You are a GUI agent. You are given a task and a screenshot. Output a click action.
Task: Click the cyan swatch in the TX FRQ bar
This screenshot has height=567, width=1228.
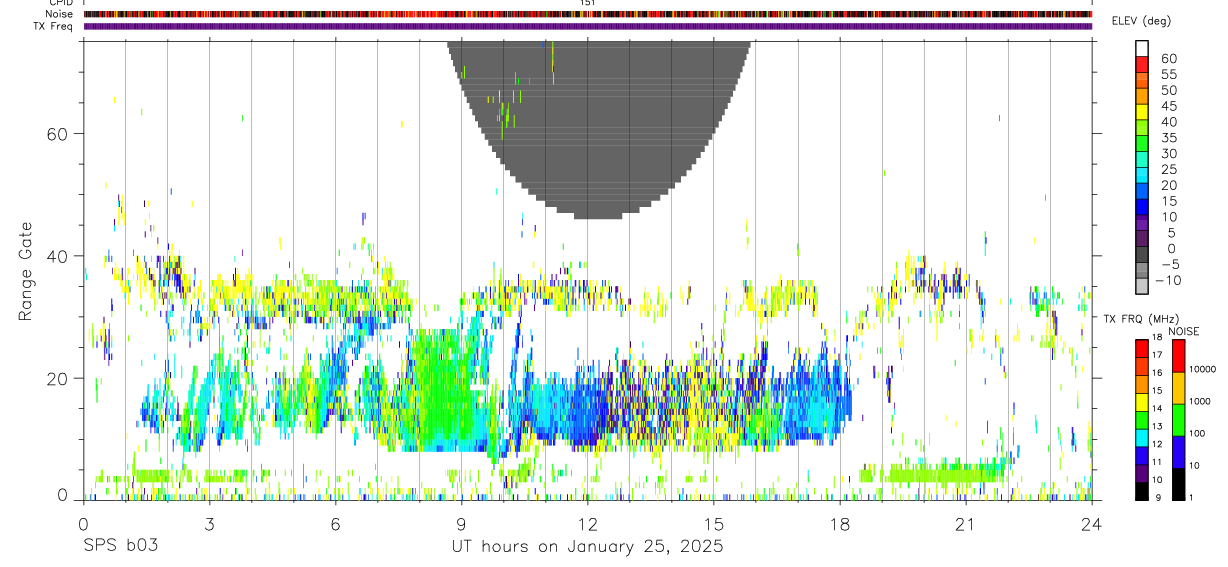[1142, 438]
